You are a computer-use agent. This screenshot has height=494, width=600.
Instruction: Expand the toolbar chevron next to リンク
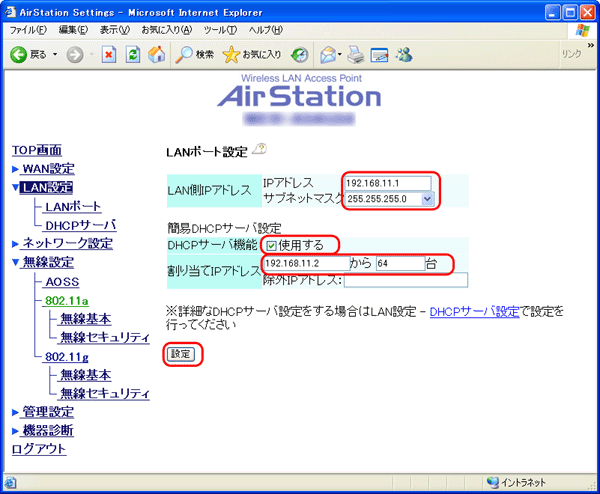tap(590, 45)
